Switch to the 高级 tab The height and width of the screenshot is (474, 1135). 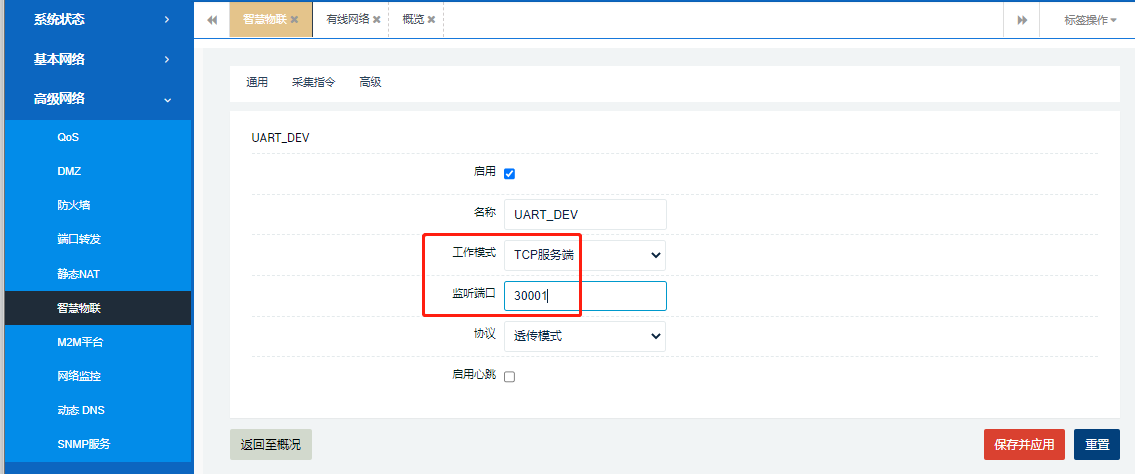[x=370, y=82]
